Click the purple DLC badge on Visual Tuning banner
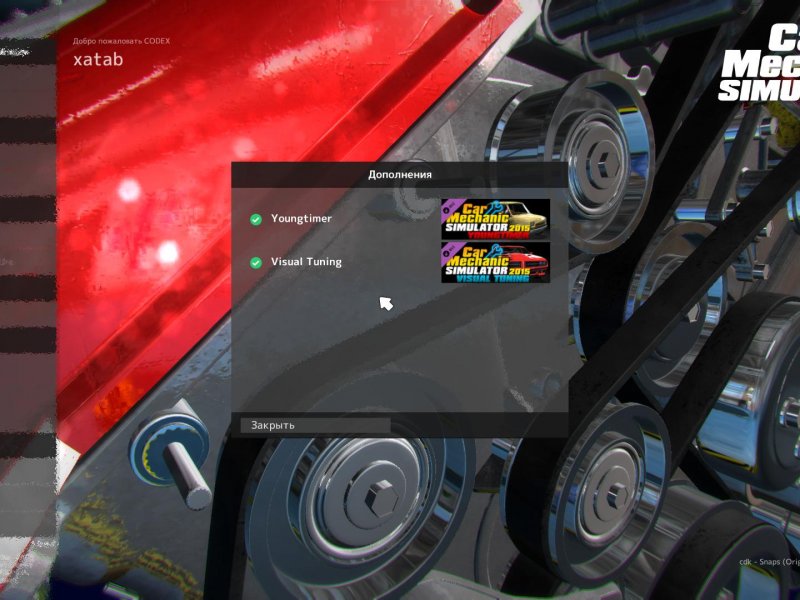The image size is (800, 600). point(447,248)
